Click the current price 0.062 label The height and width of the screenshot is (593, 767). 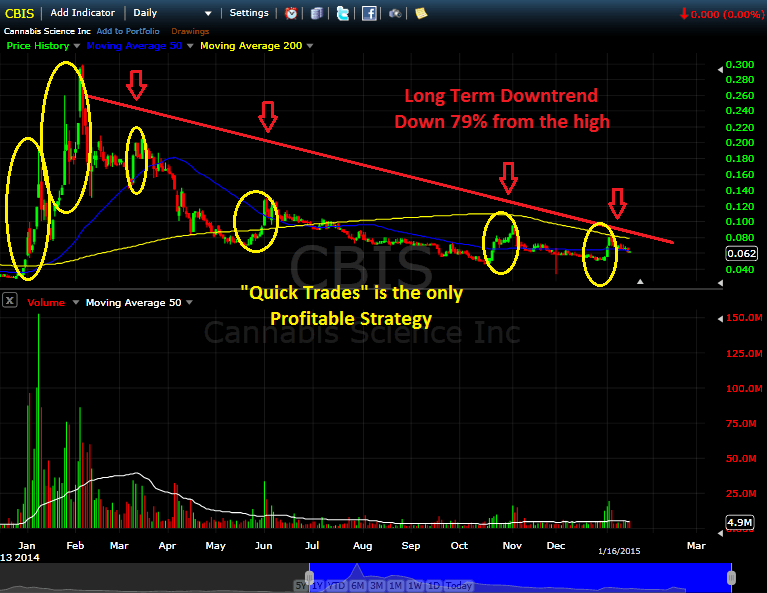[742, 253]
